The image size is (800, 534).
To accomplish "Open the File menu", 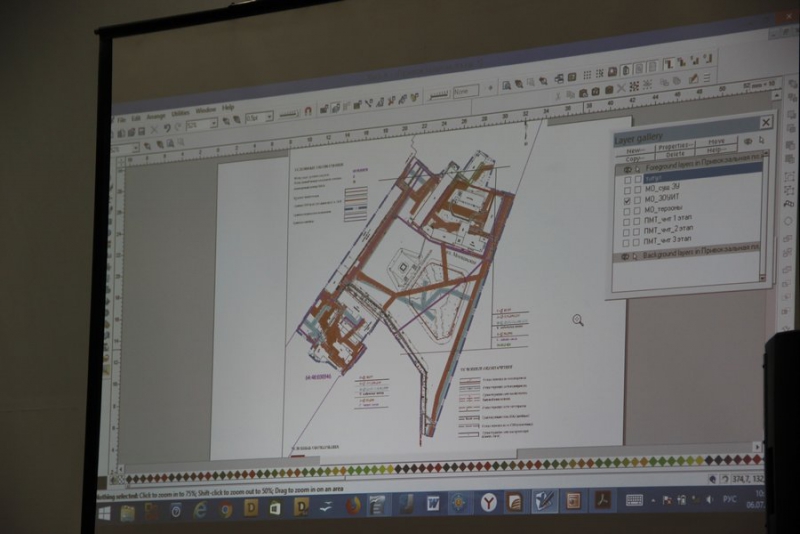I will click(122, 119).
